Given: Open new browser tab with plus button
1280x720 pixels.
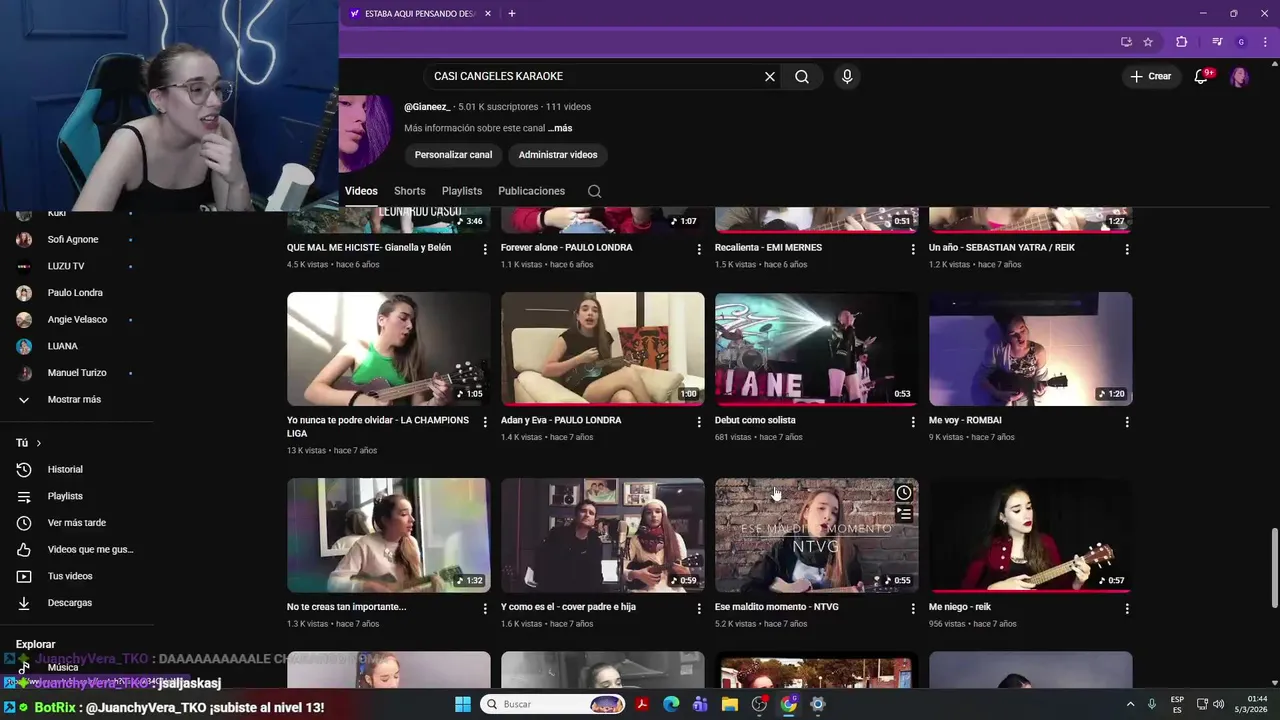Looking at the screenshot, I should (x=512, y=14).
